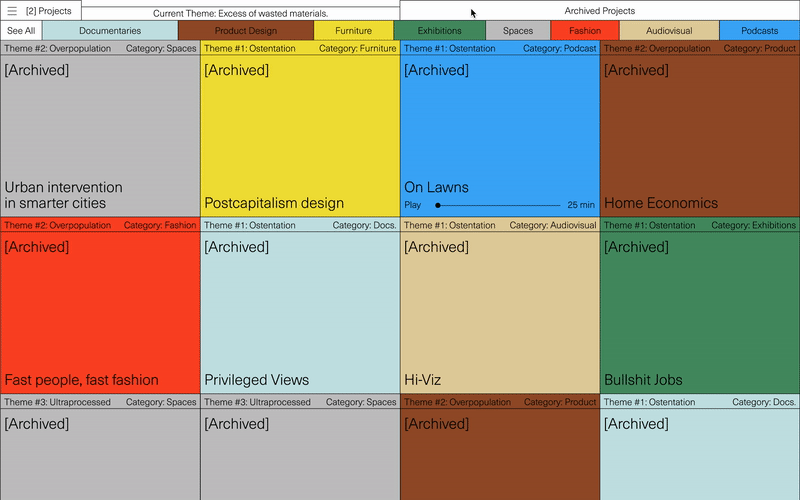Filter by Spaces category
800x500 pixels.
point(518,31)
